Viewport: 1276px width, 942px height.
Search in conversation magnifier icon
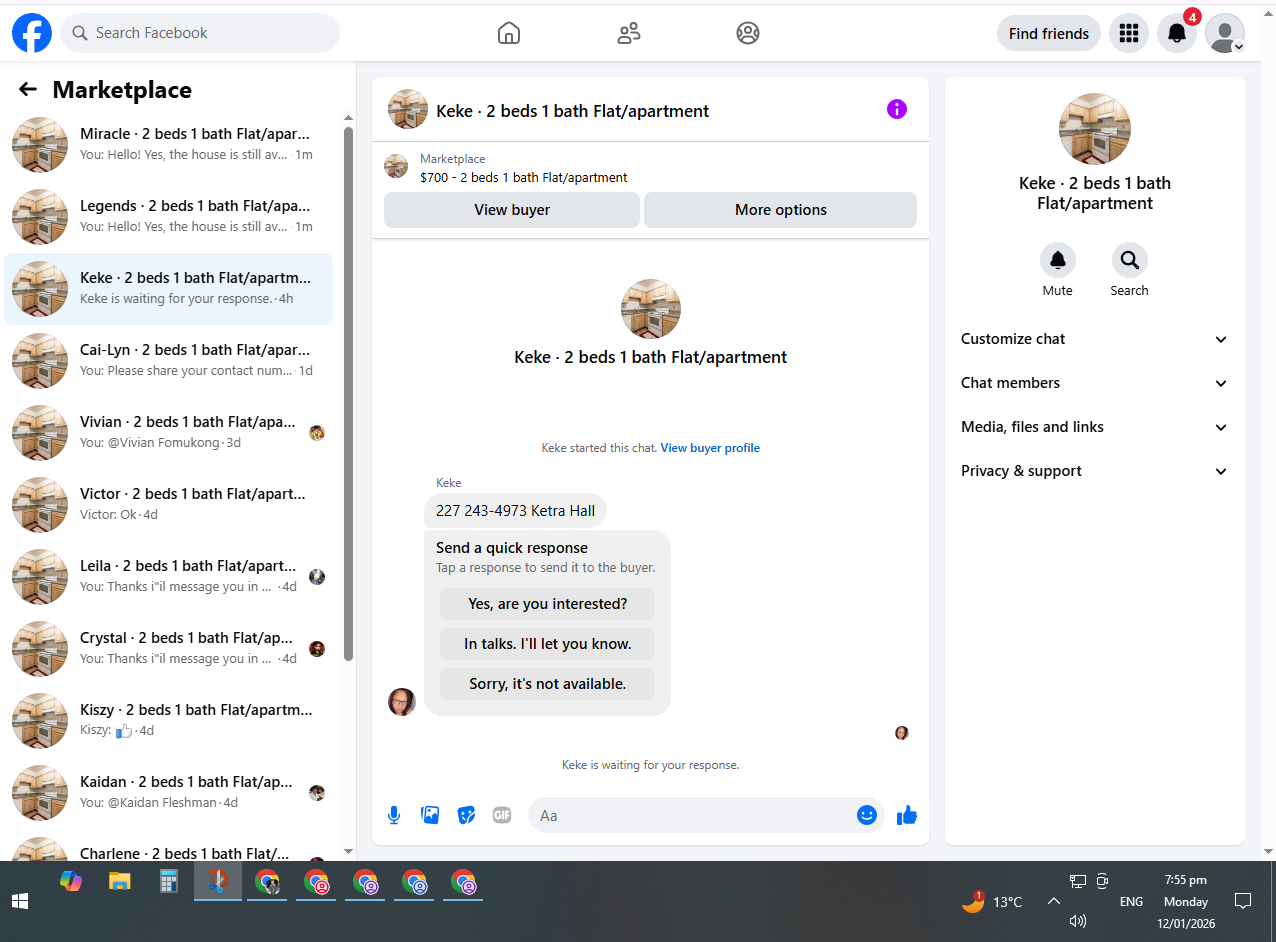click(1130, 260)
